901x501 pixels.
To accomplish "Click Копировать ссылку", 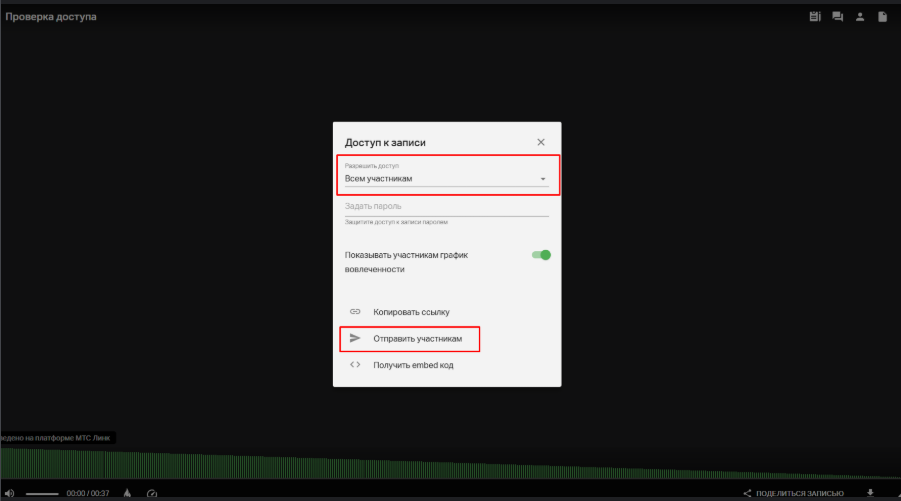I will 411,312.
